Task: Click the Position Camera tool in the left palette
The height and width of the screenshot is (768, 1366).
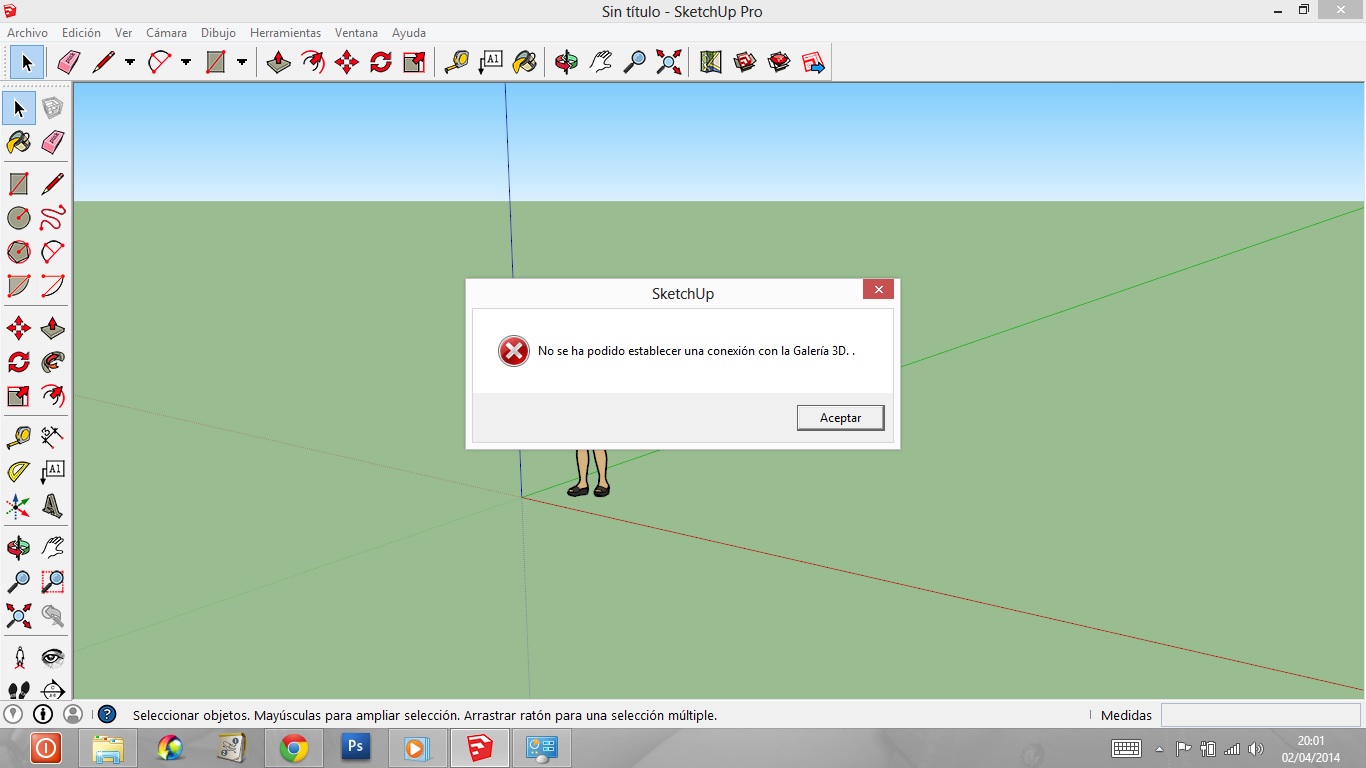Action: (19, 658)
